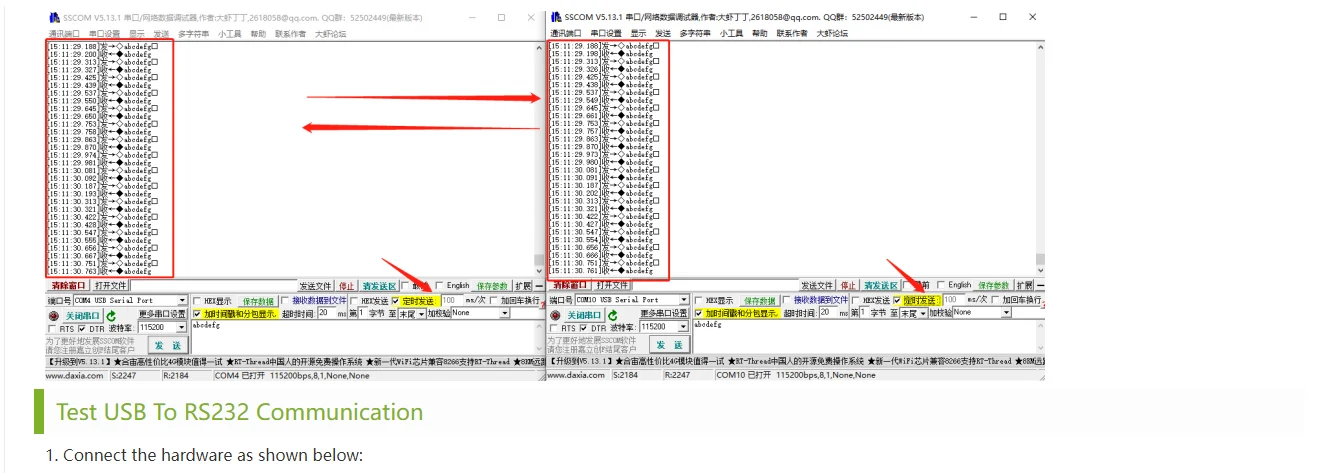Open 小工具 menu in left SSCOM window
1325x473 pixels.
(x=229, y=33)
